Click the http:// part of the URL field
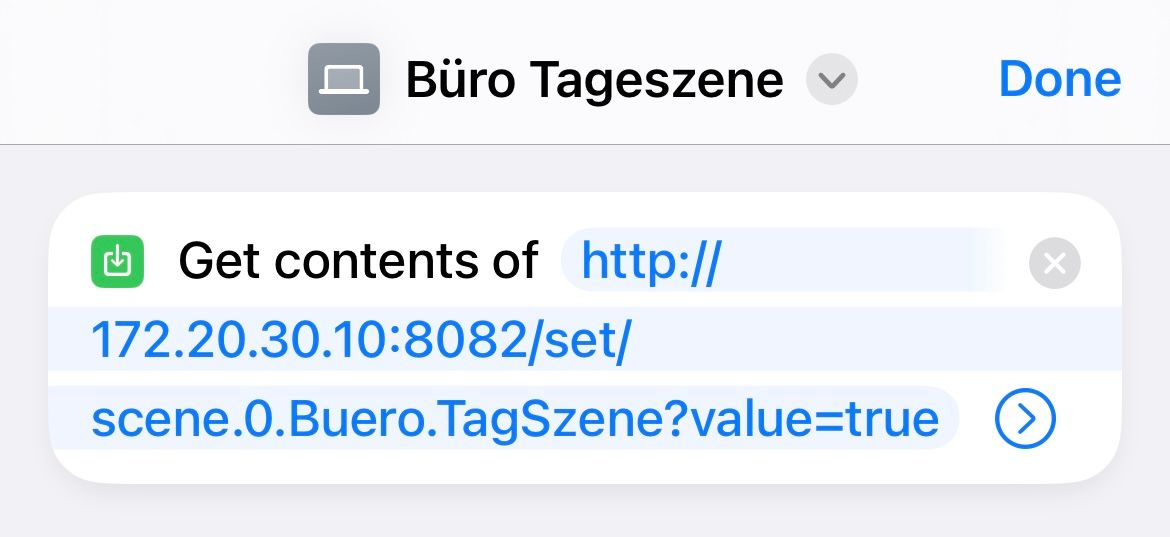 pyautogui.click(x=651, y=261)
